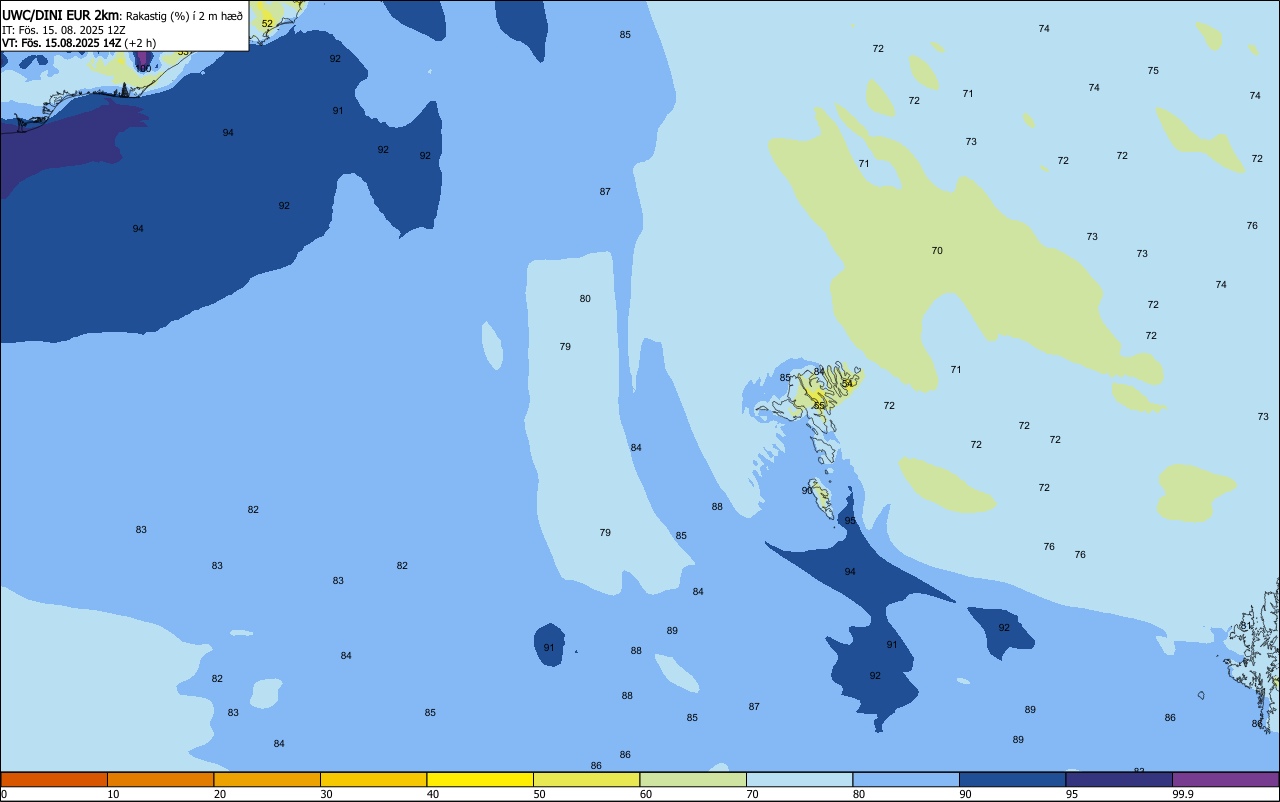This screenshot has height=802, width=1280.
Task: Click the map humidity reading 65 on the islands
Action: [x=819, y=406]
